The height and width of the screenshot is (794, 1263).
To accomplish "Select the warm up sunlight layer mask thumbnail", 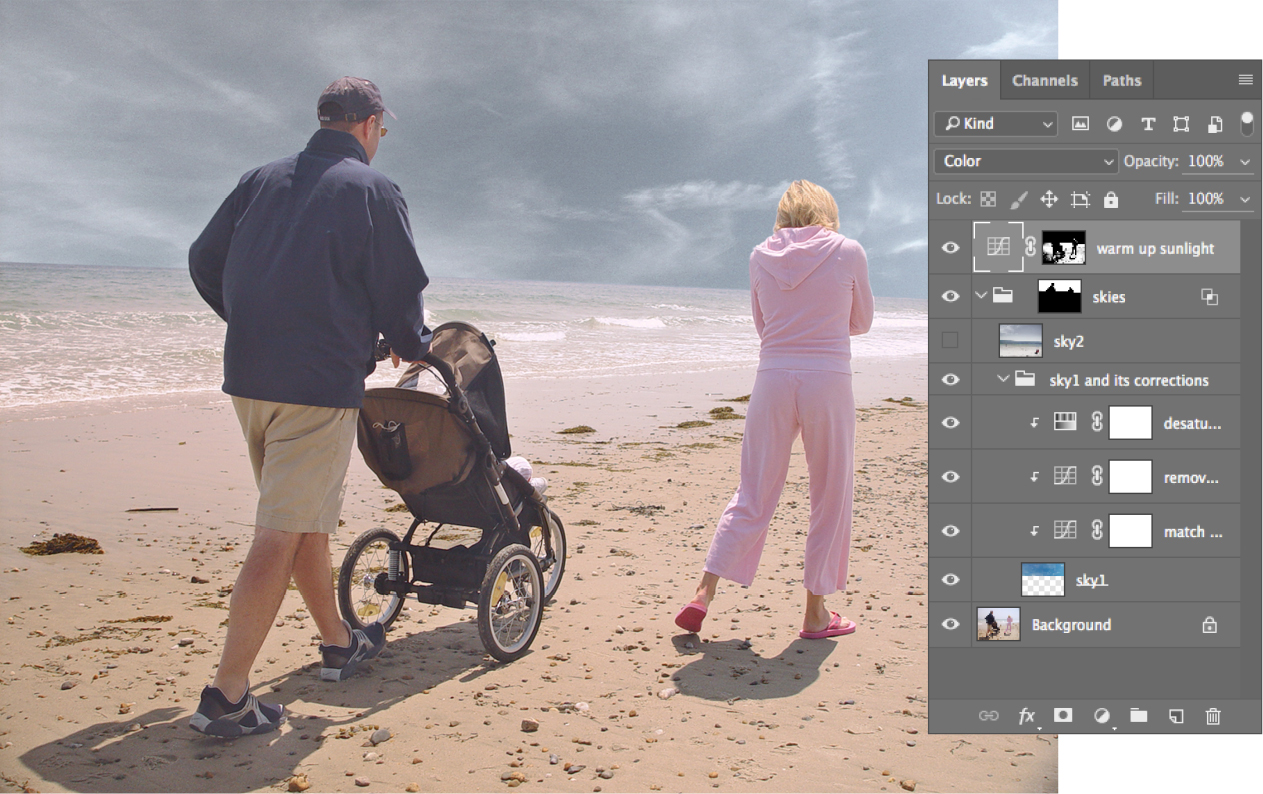I will 1063,247.
